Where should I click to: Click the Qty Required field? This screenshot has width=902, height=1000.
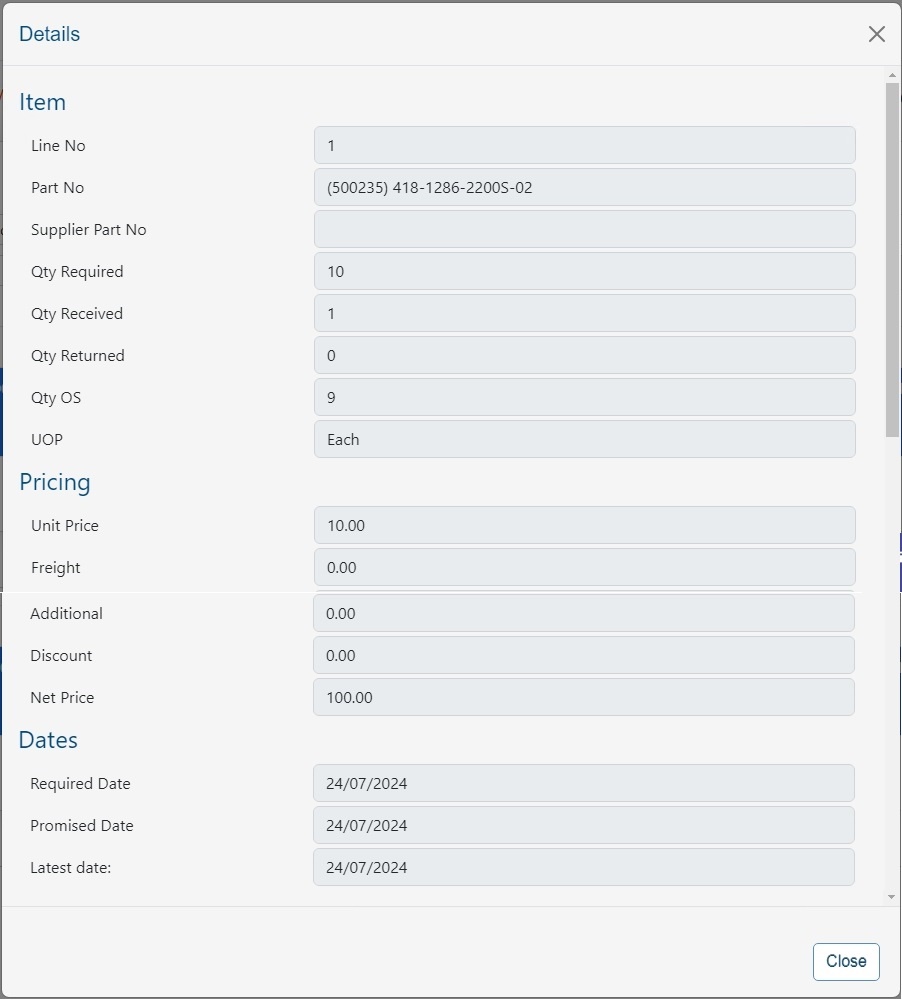point(584,271)
